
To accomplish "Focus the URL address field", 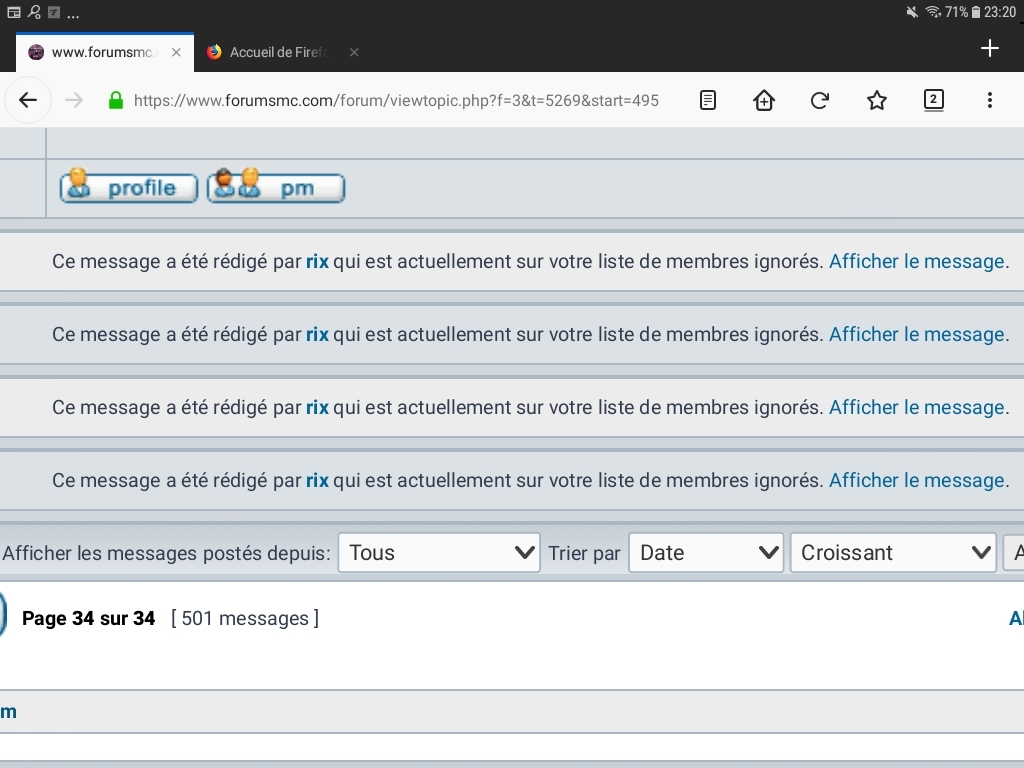I will [x=396, y=100].
